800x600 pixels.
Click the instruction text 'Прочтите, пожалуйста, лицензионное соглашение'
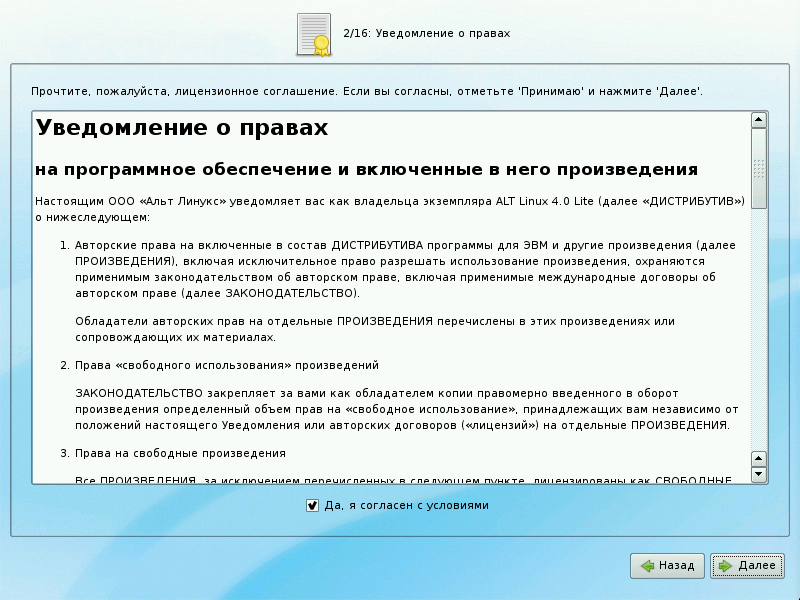[366, 91]
